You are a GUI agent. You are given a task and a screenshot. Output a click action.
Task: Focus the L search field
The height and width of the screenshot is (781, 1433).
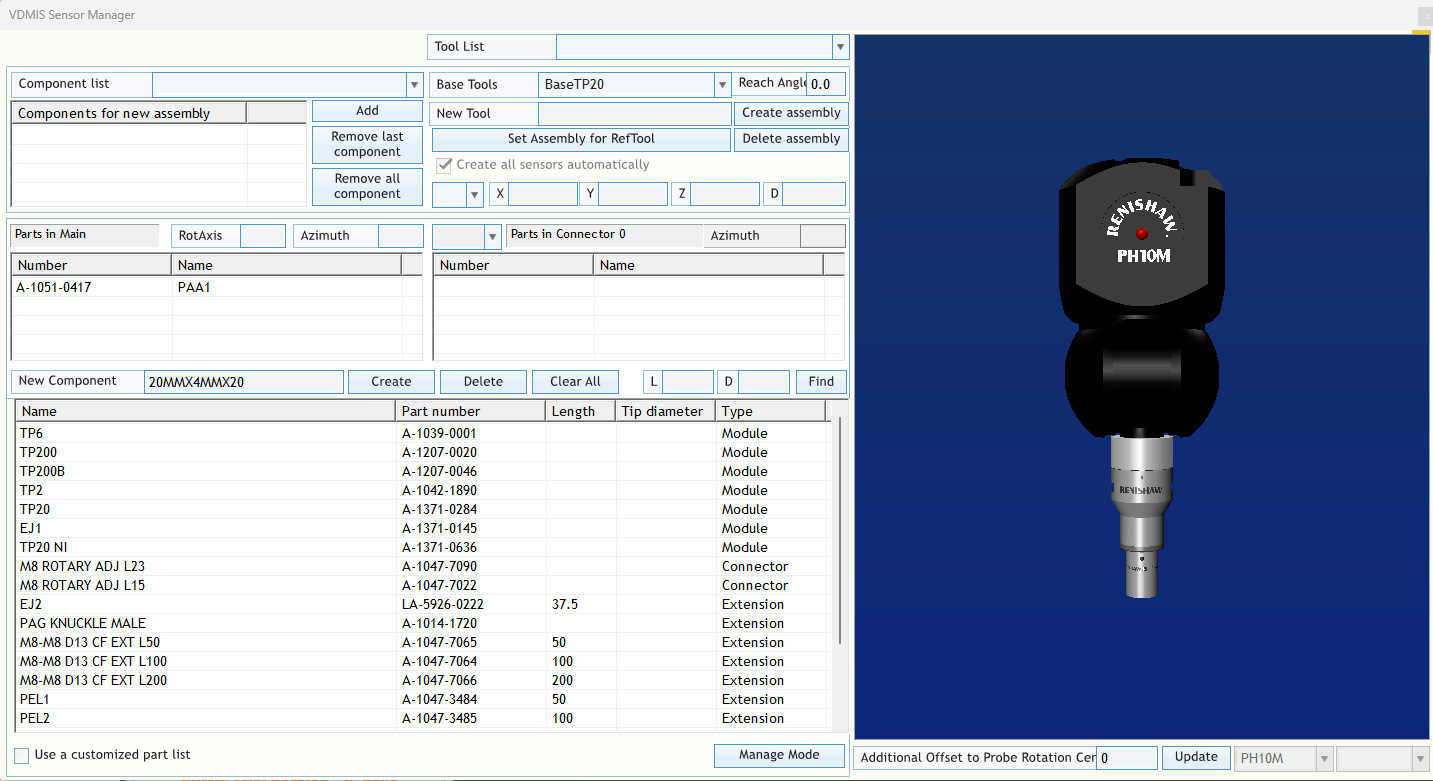[x=688, y=382]
